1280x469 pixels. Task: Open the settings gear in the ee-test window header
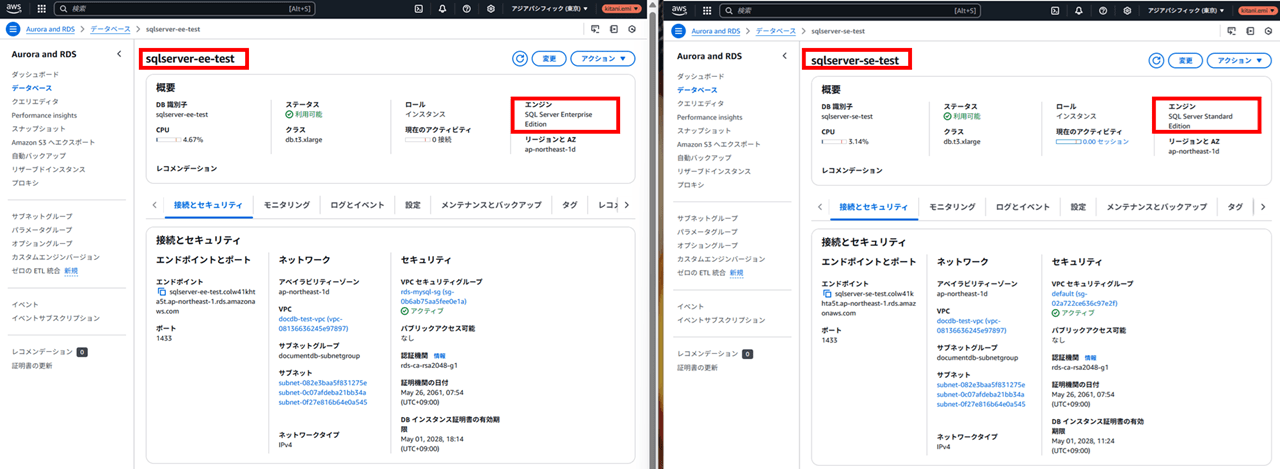pos(489,10)
